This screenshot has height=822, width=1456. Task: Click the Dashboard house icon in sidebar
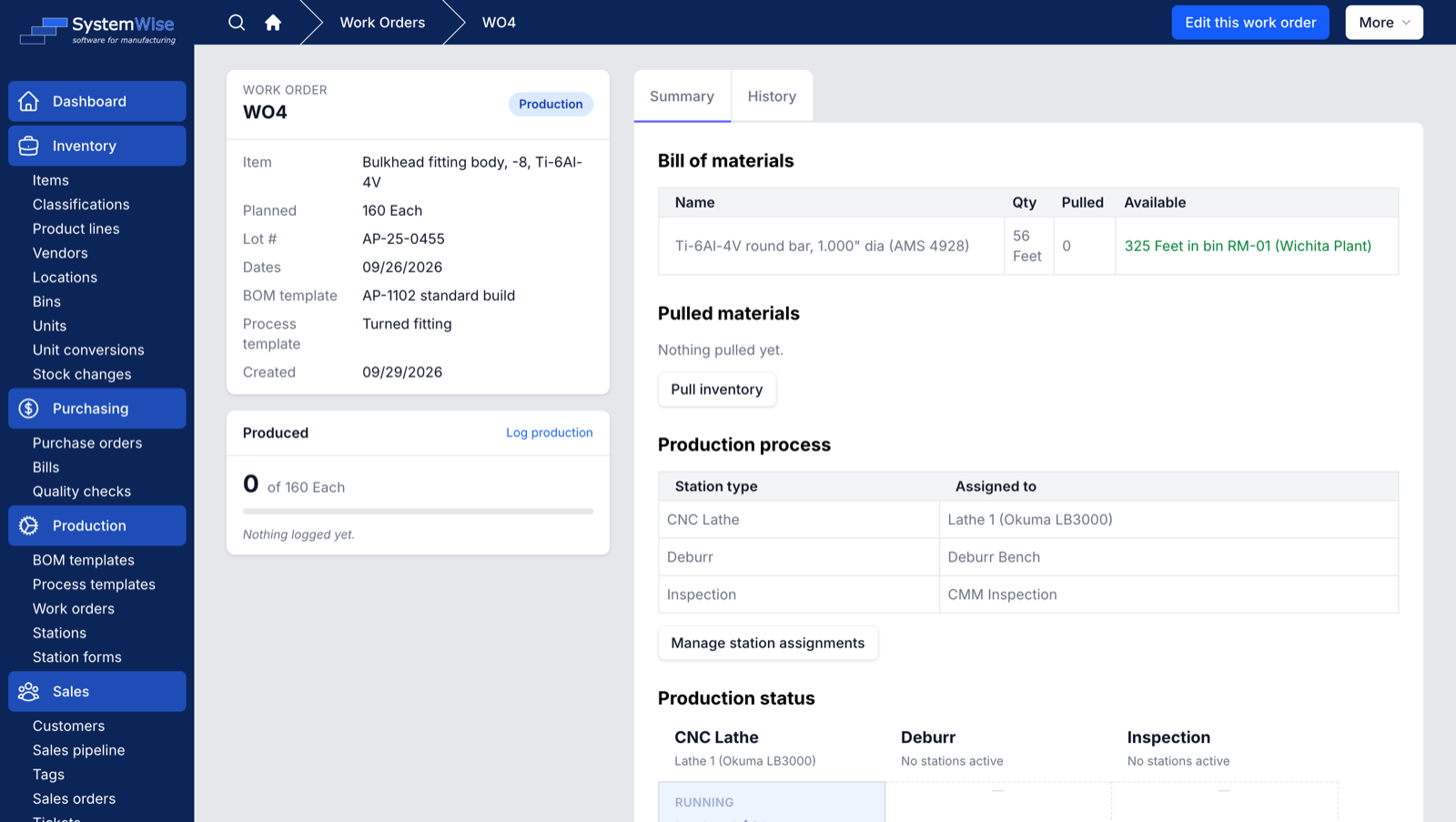click(29, 101)
